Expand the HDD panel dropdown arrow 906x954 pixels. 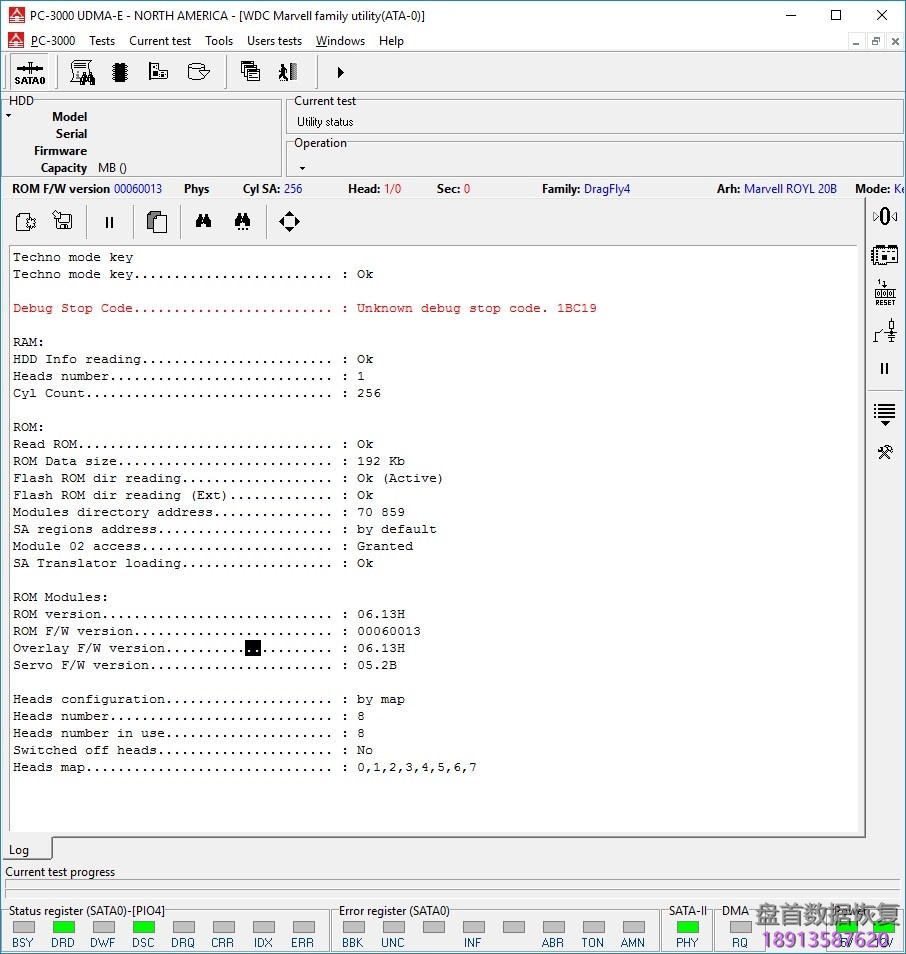[9, 116]
